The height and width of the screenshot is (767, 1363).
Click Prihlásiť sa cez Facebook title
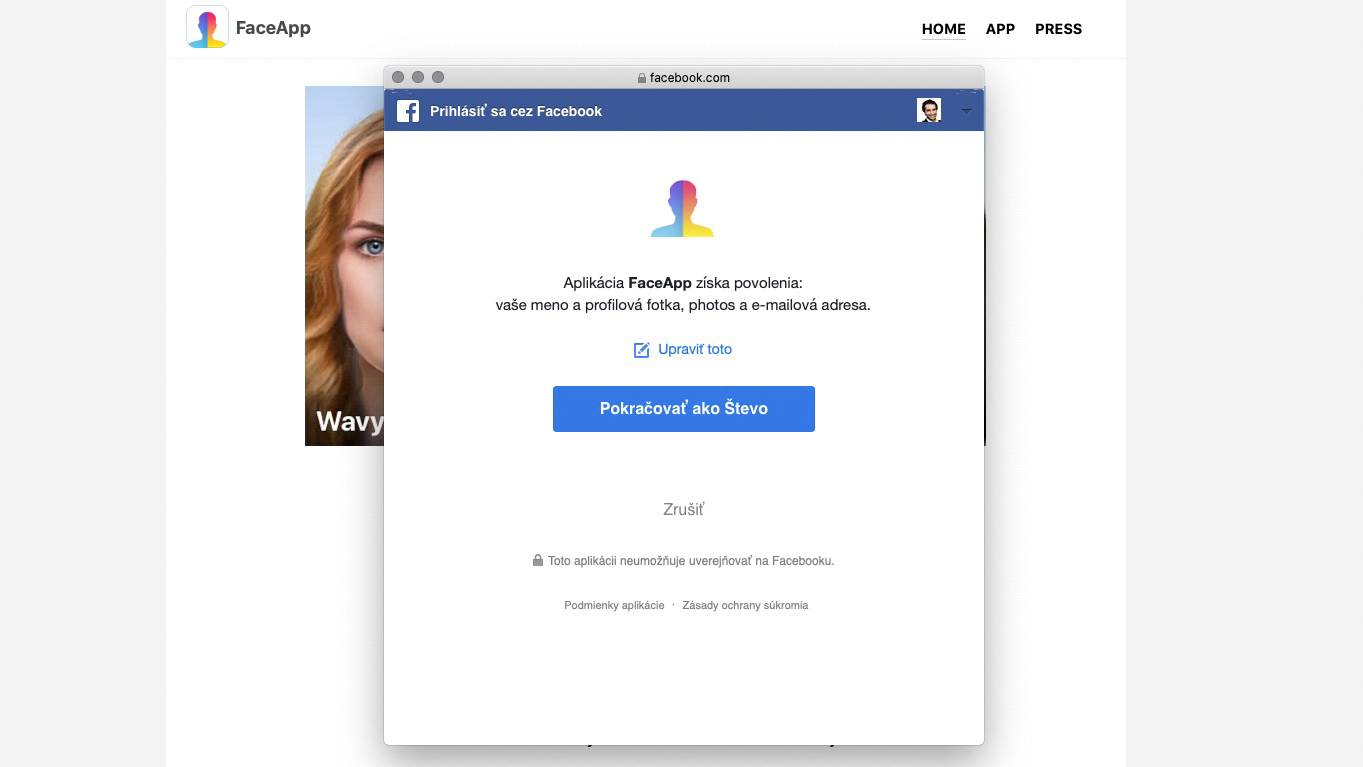516,111
